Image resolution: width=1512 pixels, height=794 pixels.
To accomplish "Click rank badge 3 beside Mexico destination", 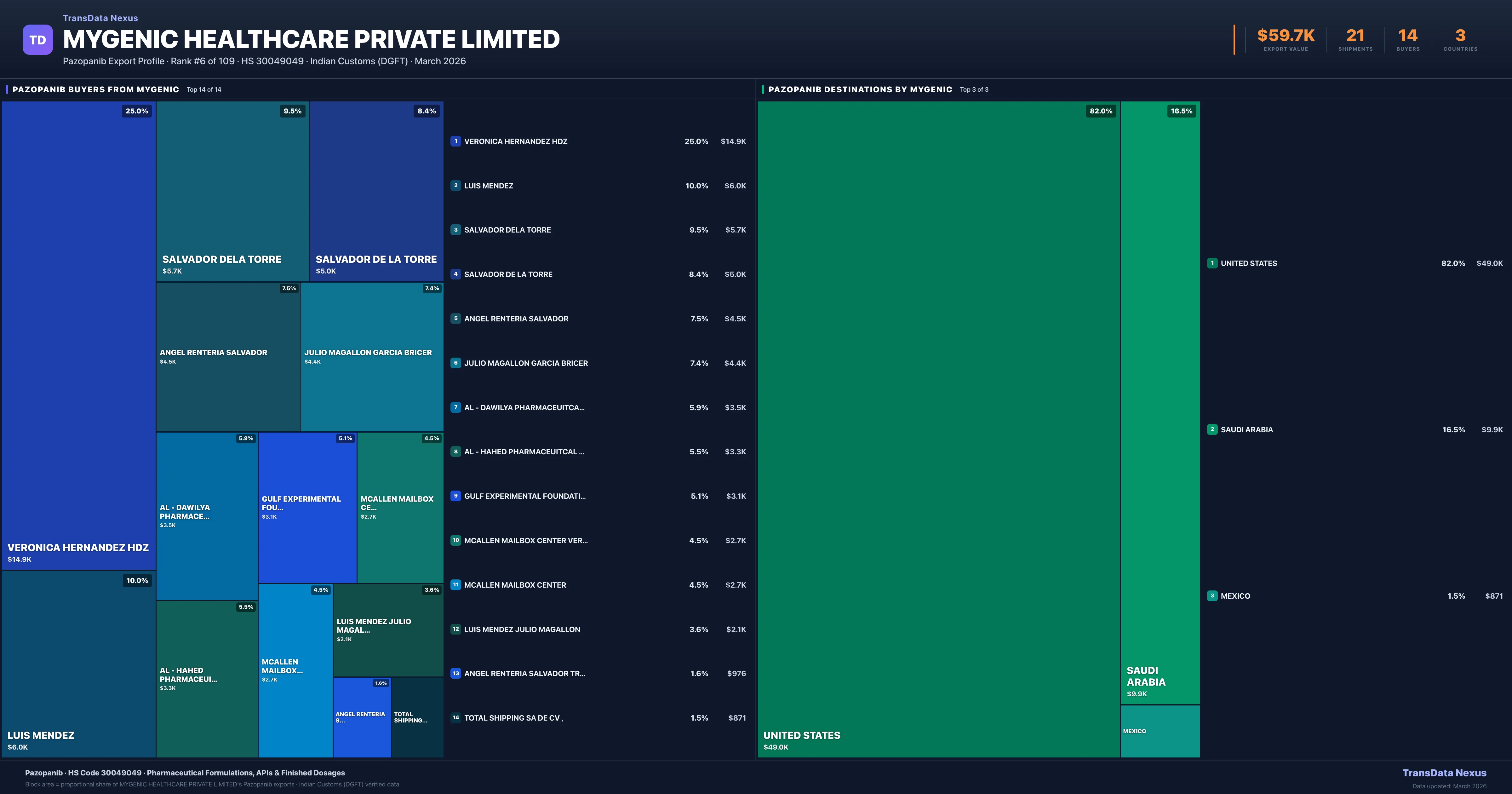I will 1212,595.
